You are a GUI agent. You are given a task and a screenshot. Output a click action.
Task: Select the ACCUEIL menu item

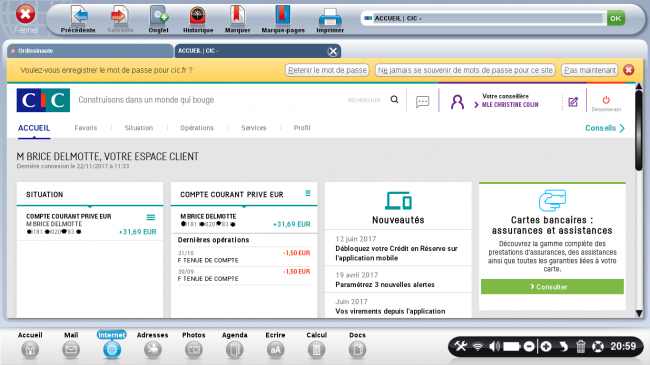point(34,128)
